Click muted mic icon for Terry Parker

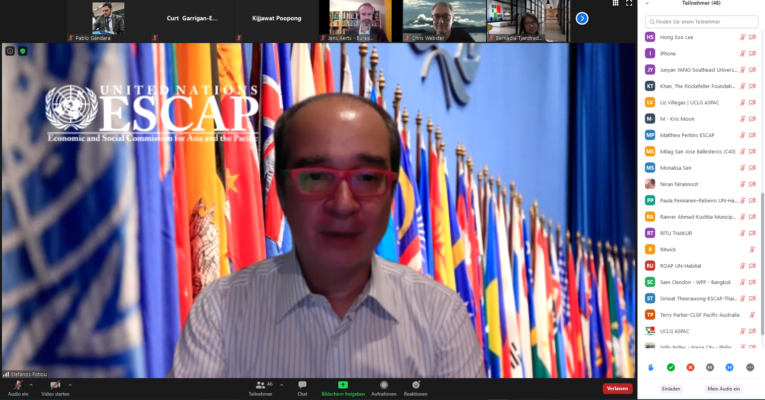752,315
